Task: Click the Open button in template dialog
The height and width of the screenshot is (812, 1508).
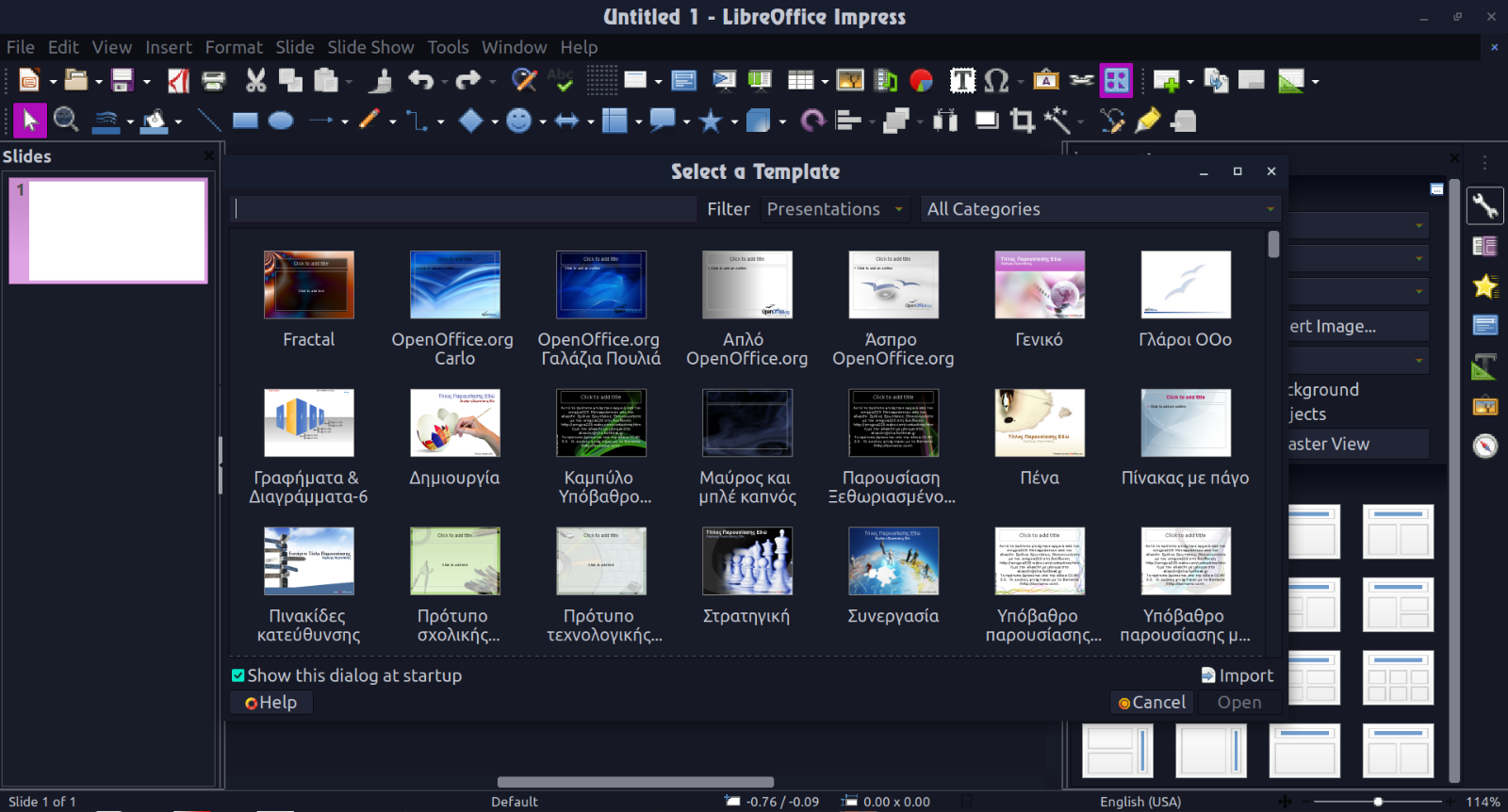Action: (x=1239, y=702)
